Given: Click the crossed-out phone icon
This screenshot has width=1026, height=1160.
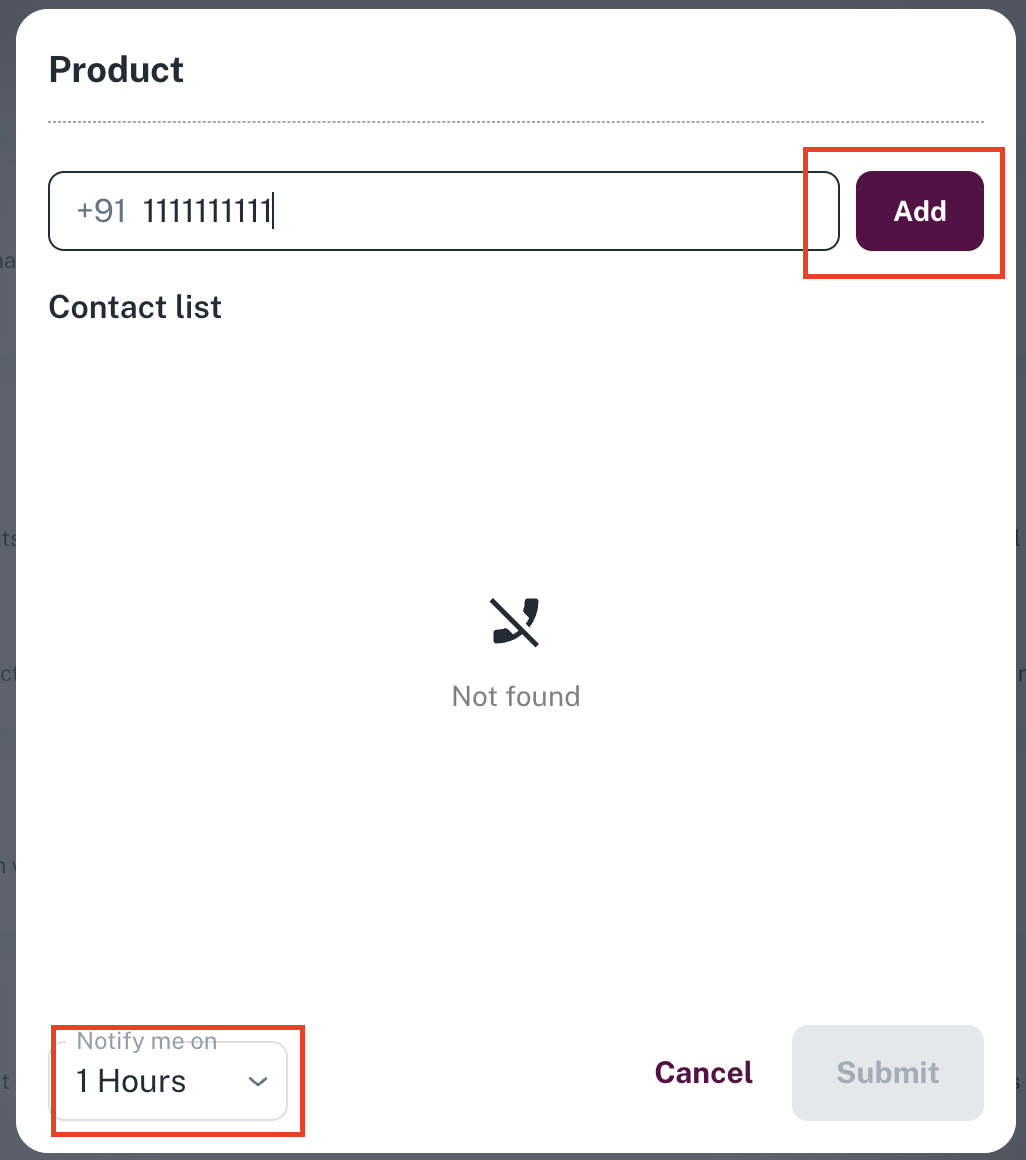Looking at the screenshot, I should (x=515, y=621).
